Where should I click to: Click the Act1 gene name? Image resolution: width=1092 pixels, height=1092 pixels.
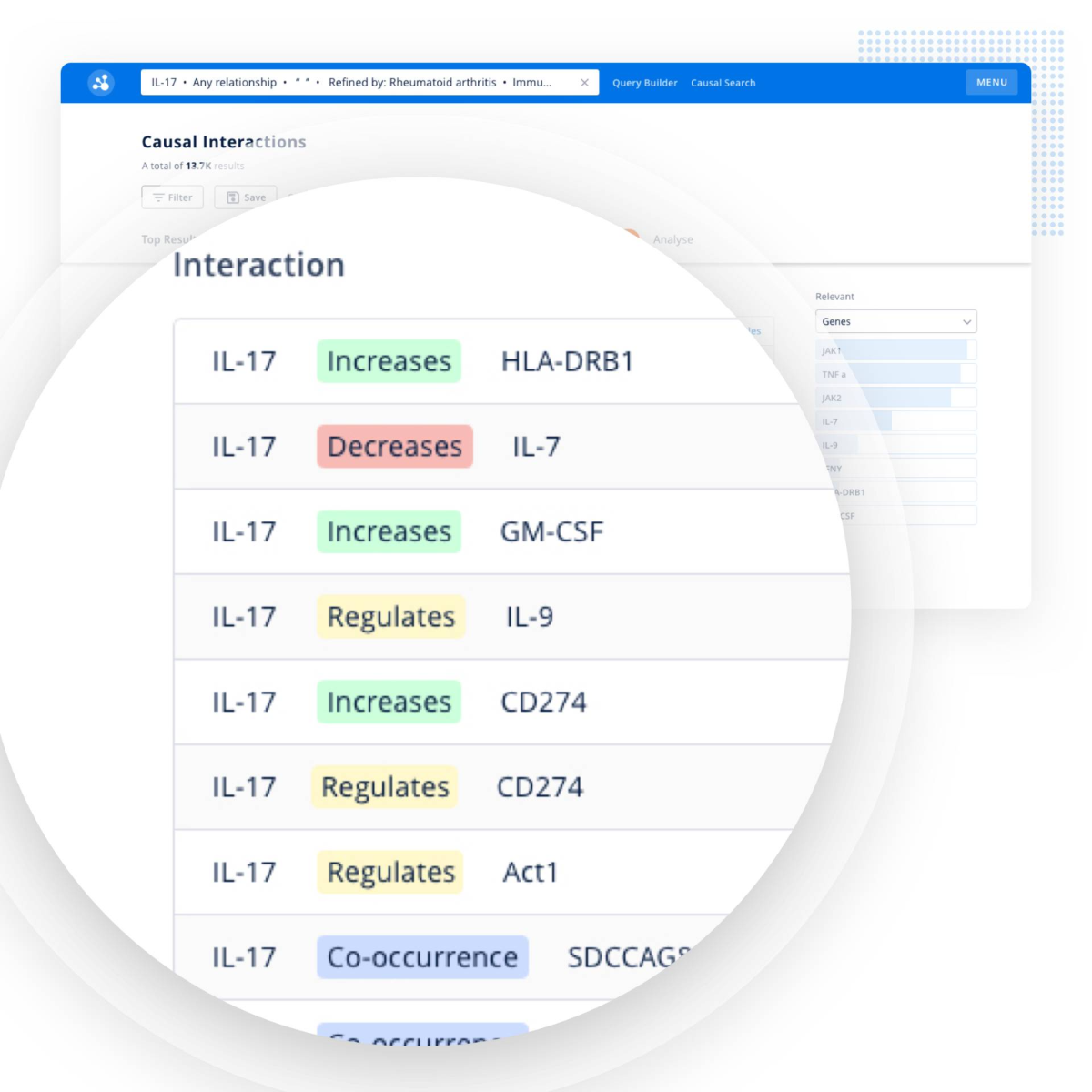530,873
